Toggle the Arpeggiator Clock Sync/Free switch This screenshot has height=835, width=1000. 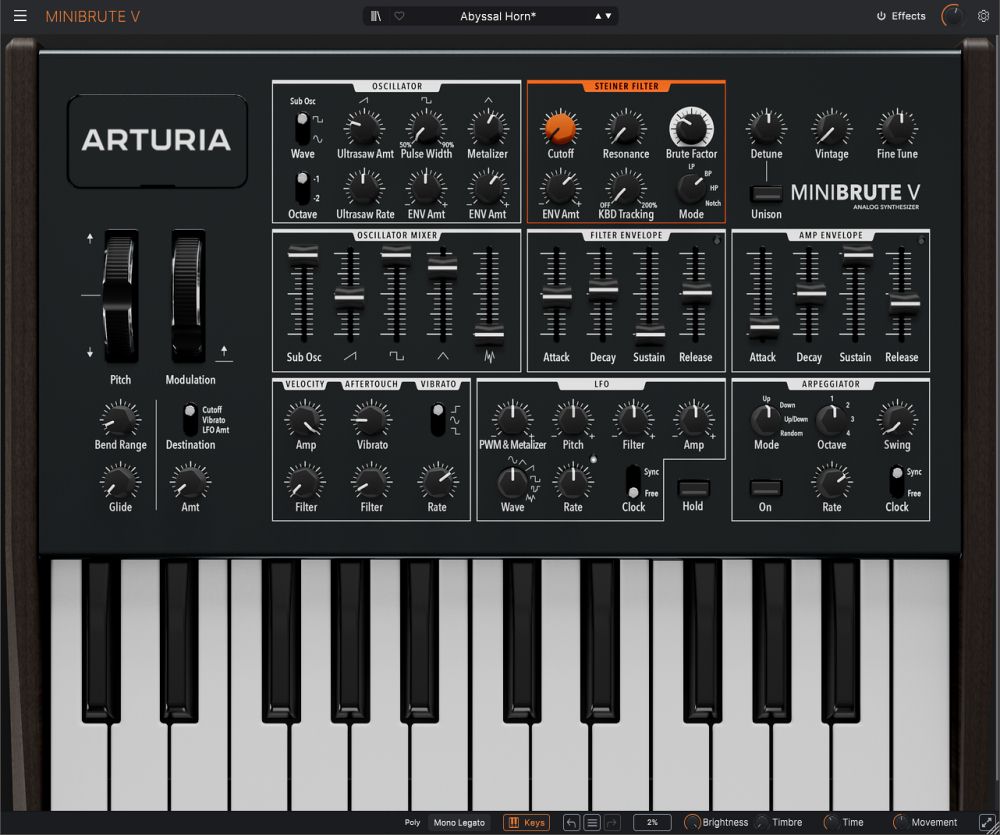[x=897, y=482]
